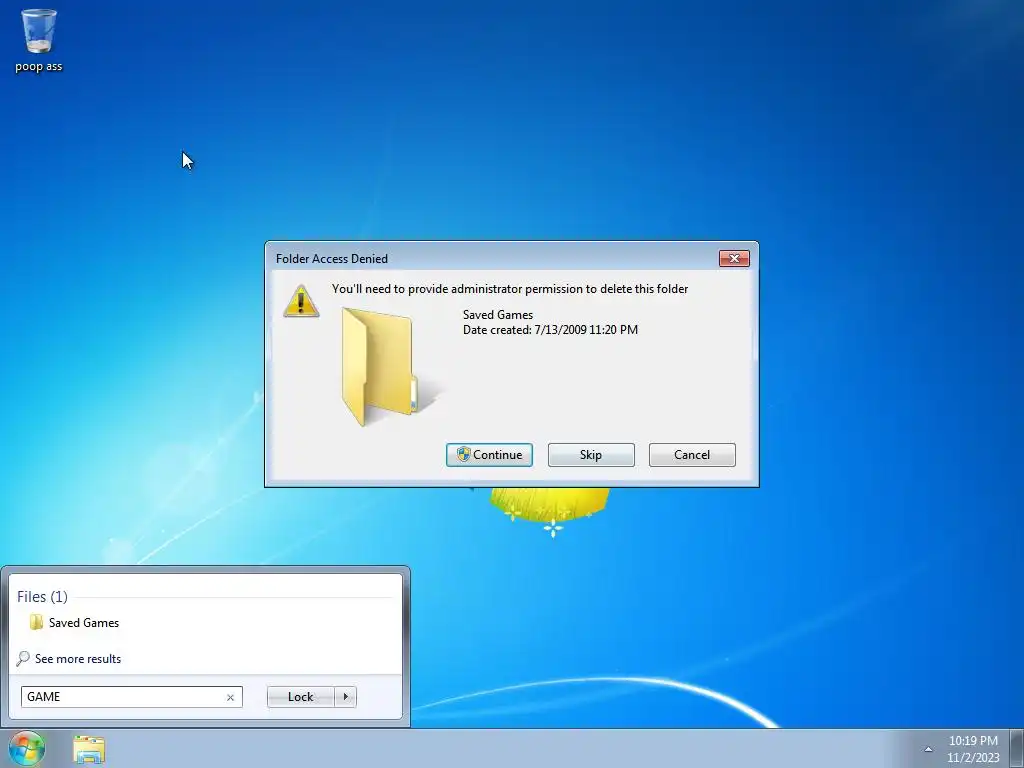Click the Date created text in dialog
This screenshot has width=1024, height=768.
point(551,330)
